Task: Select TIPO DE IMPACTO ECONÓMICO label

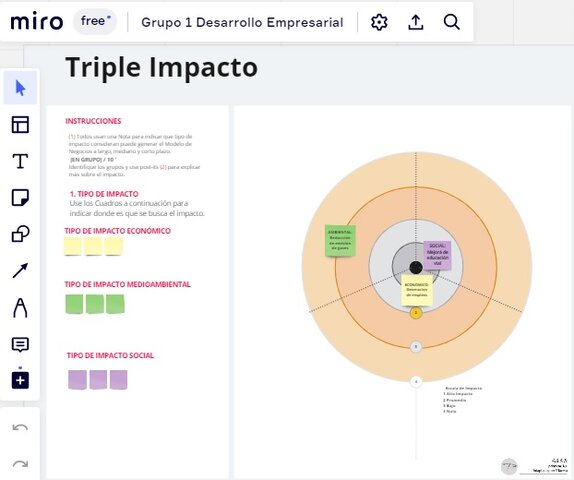Action: coord(118,231)
